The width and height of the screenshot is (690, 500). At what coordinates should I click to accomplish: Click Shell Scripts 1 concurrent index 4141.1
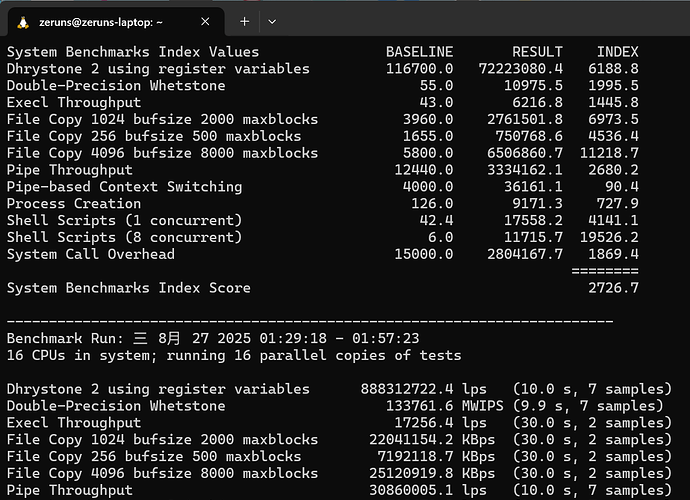613,221
